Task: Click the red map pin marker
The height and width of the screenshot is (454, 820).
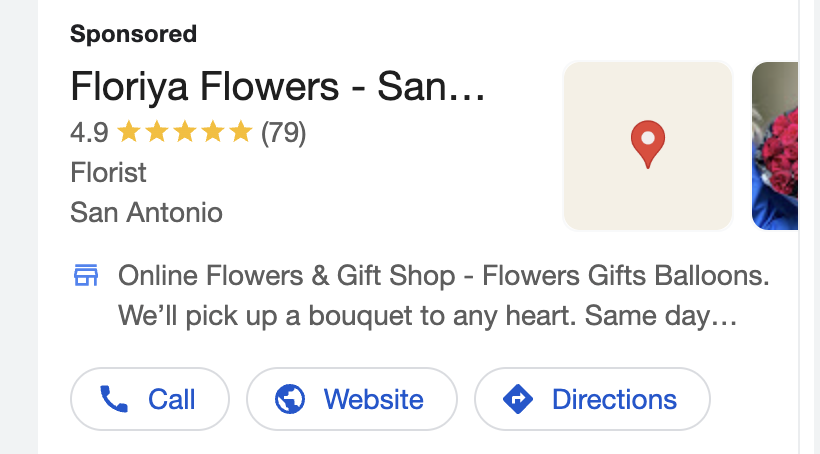Action: click(x=648, y=142)
